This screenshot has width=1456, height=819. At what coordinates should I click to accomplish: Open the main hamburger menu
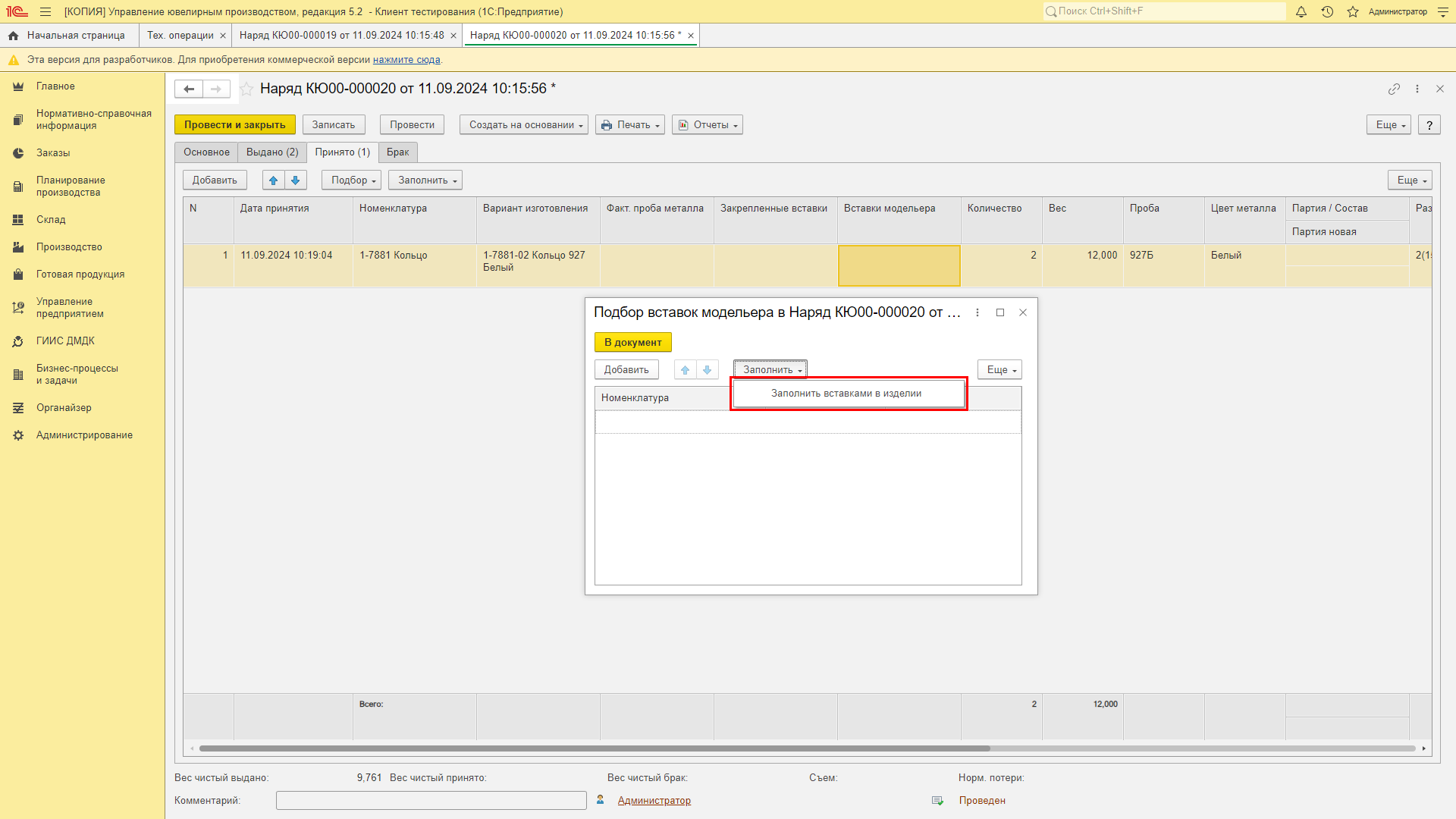(x=45, y=11)
